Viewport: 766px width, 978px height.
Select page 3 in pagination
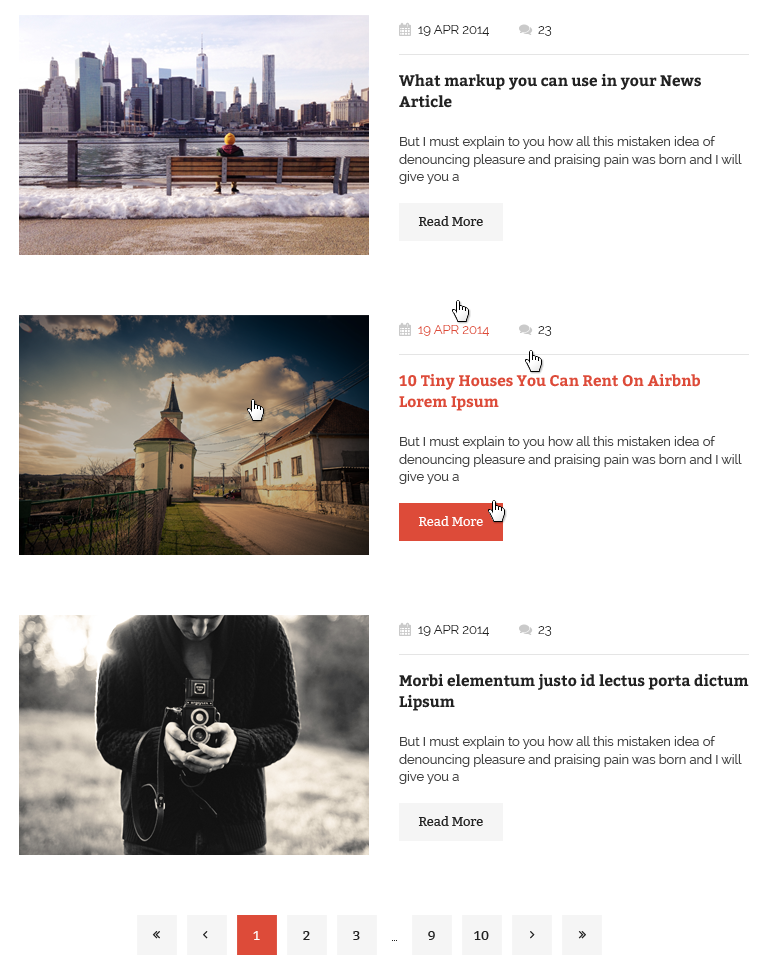click(x=356, y=934)
